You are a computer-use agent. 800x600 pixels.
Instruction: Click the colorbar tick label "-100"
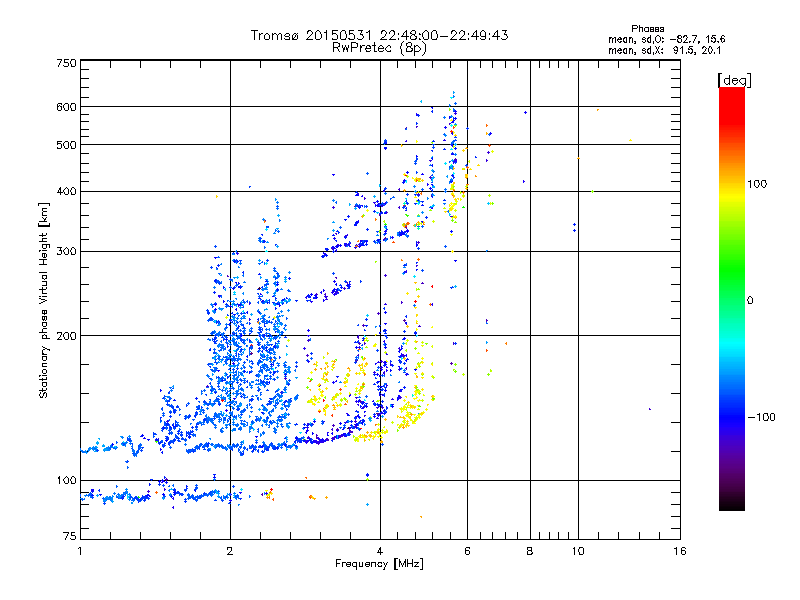(761, 417)
